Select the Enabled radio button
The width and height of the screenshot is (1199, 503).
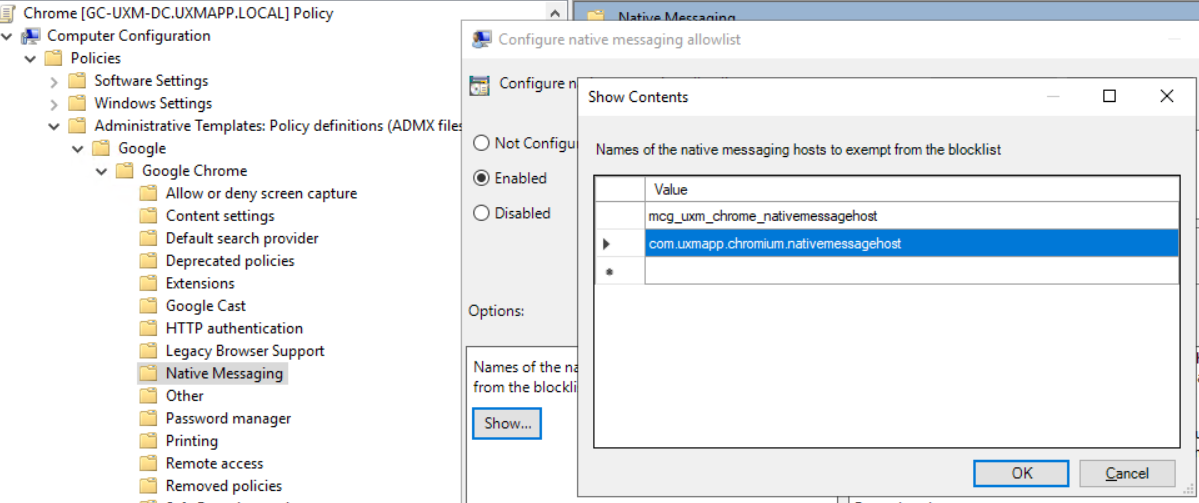pos(482,178)
